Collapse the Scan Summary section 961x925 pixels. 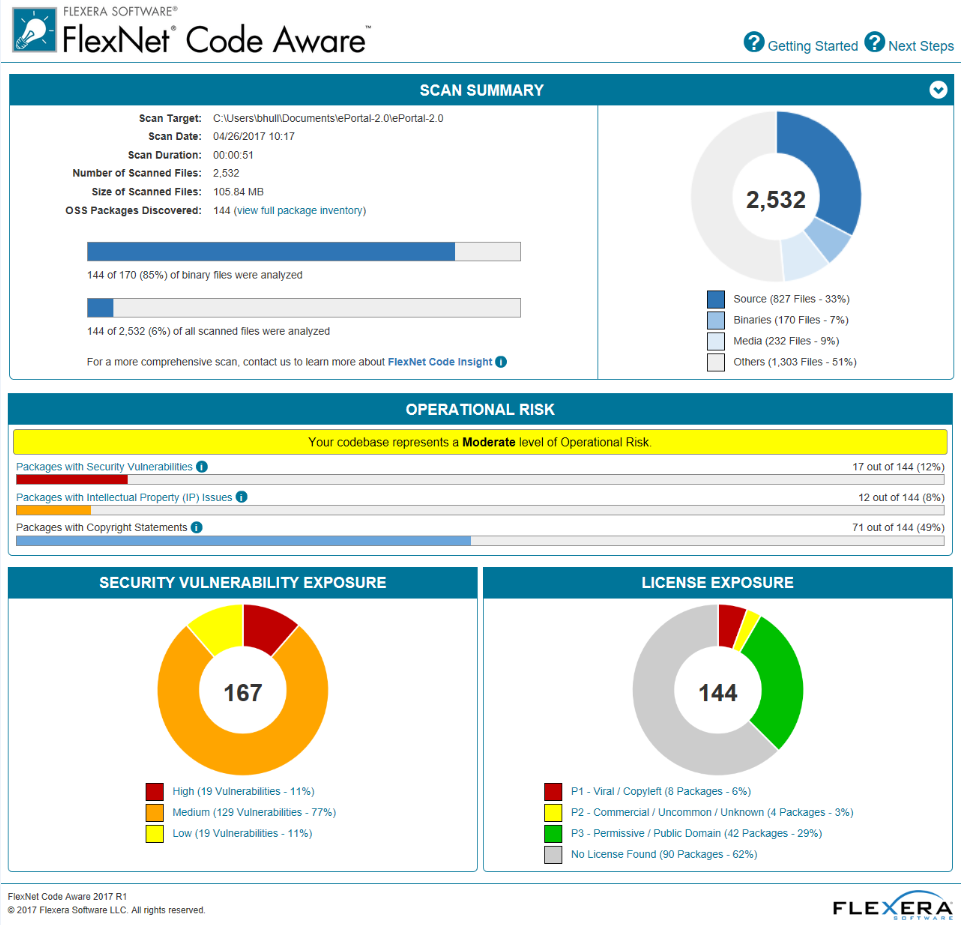[x=938, y=90]
